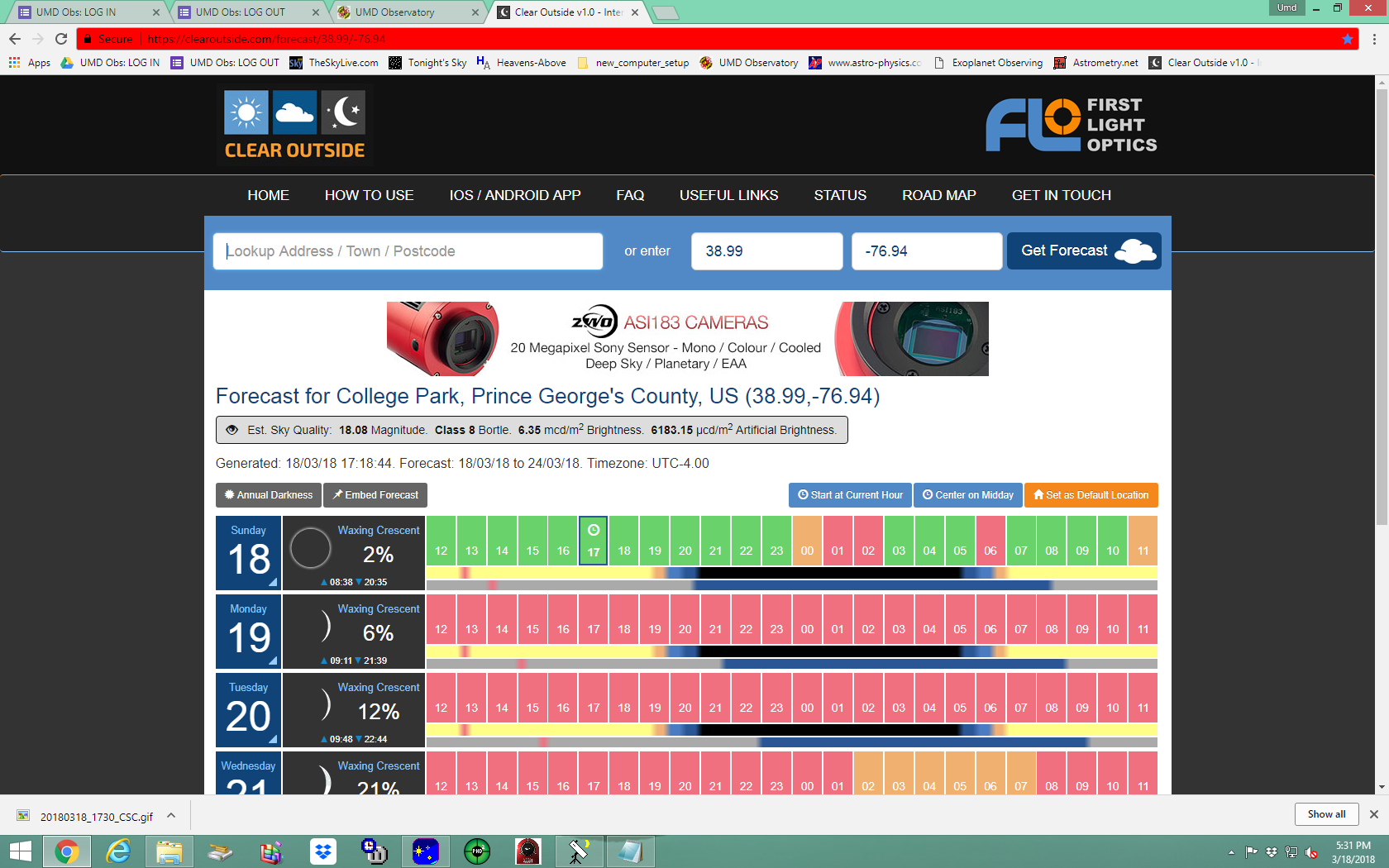The image size is (1389, 868).
Task: Click the Windows Start button
Action: coord(20,851)
